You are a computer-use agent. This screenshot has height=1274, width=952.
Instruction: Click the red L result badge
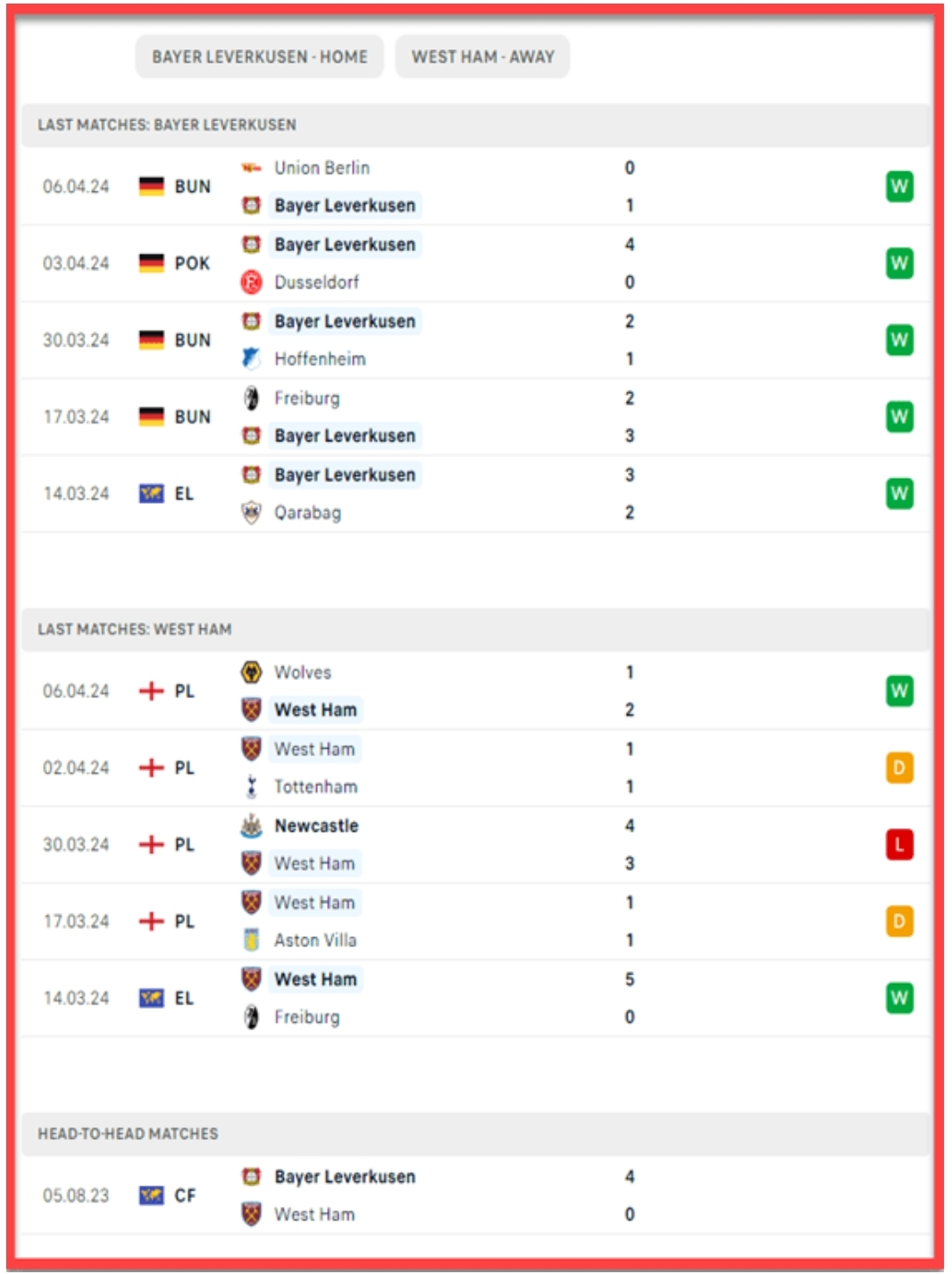click(899, 844)
